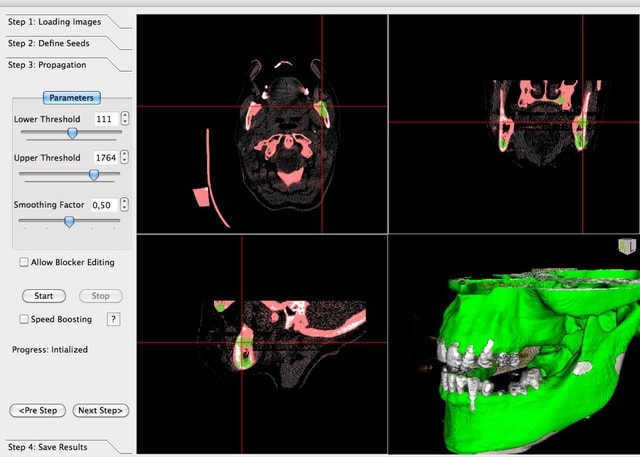Click the Speed Boosting help question mark

113,319
